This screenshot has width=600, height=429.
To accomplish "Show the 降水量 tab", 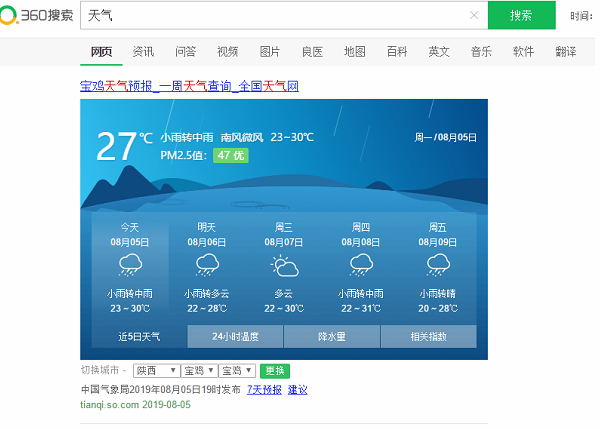I will click(x=332, y=337).
